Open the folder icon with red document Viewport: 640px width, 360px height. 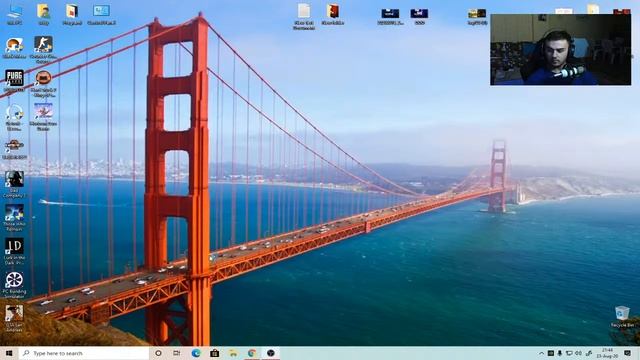[72, 14]
